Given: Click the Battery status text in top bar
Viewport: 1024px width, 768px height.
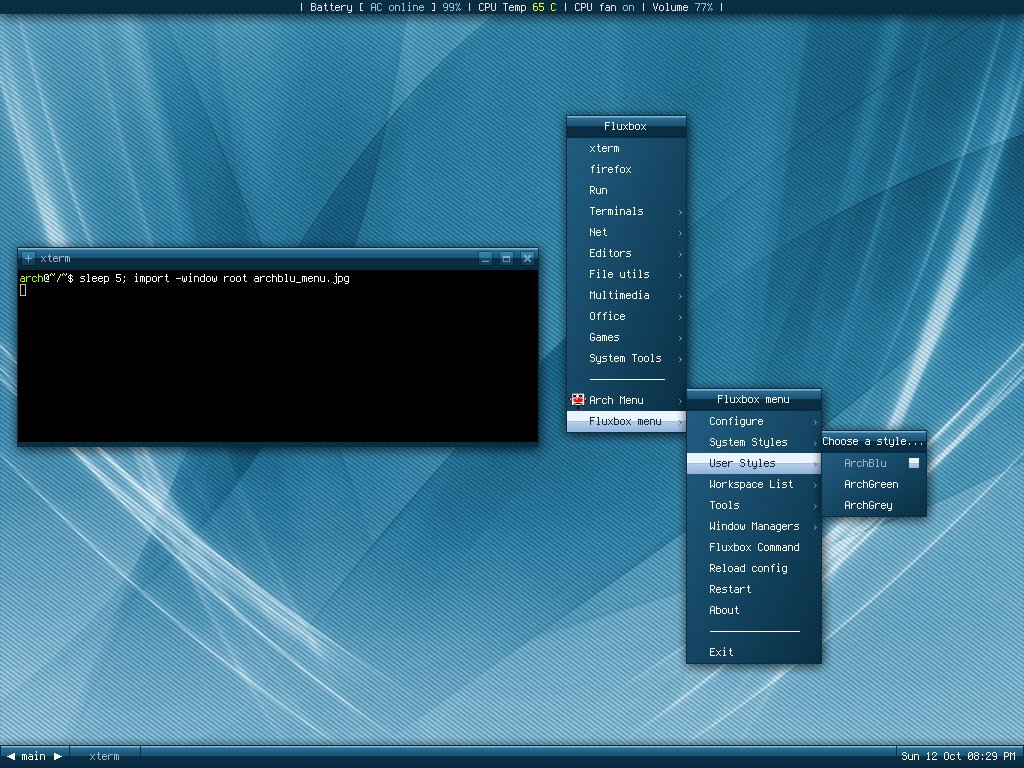Looking at the screenshot, I should click(385, 7).
